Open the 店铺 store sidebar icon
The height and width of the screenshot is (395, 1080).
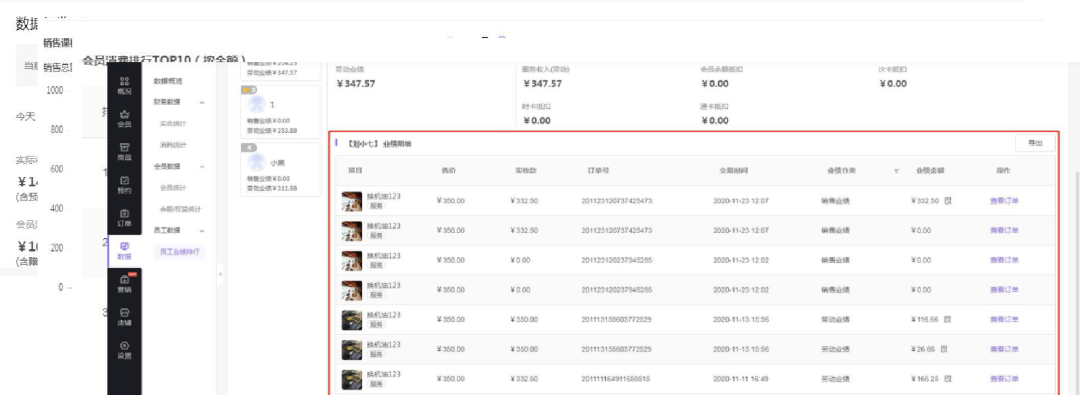tap(125, 317)
